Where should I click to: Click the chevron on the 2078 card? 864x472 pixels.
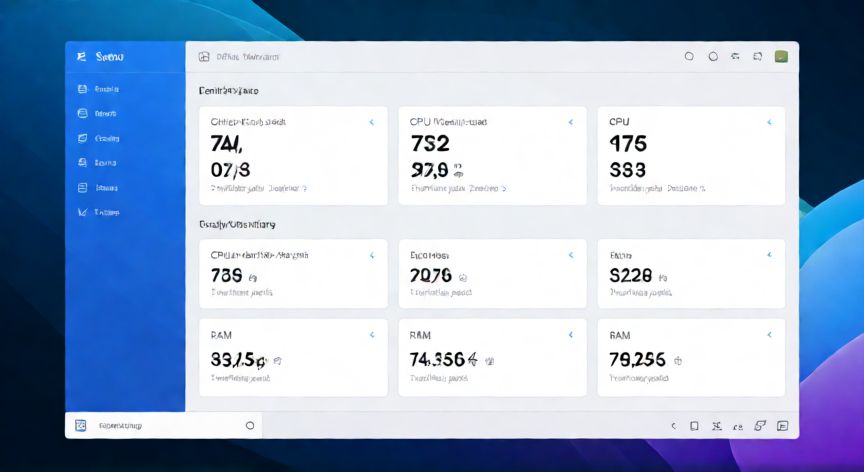pyautogui.click(x=571, y=255)
